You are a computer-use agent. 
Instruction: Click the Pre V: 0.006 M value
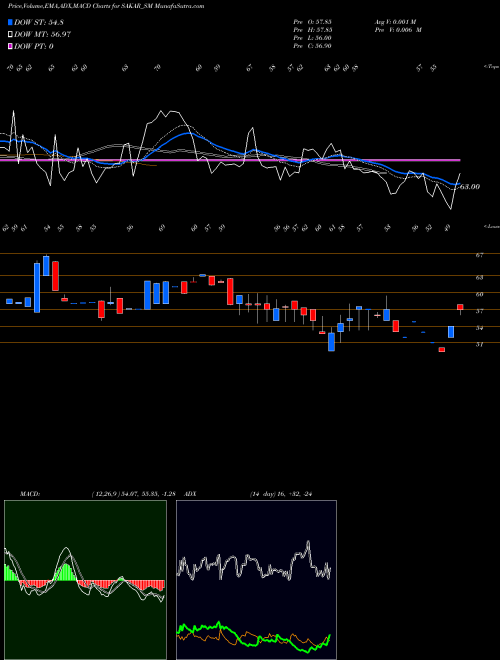(398, 30)
